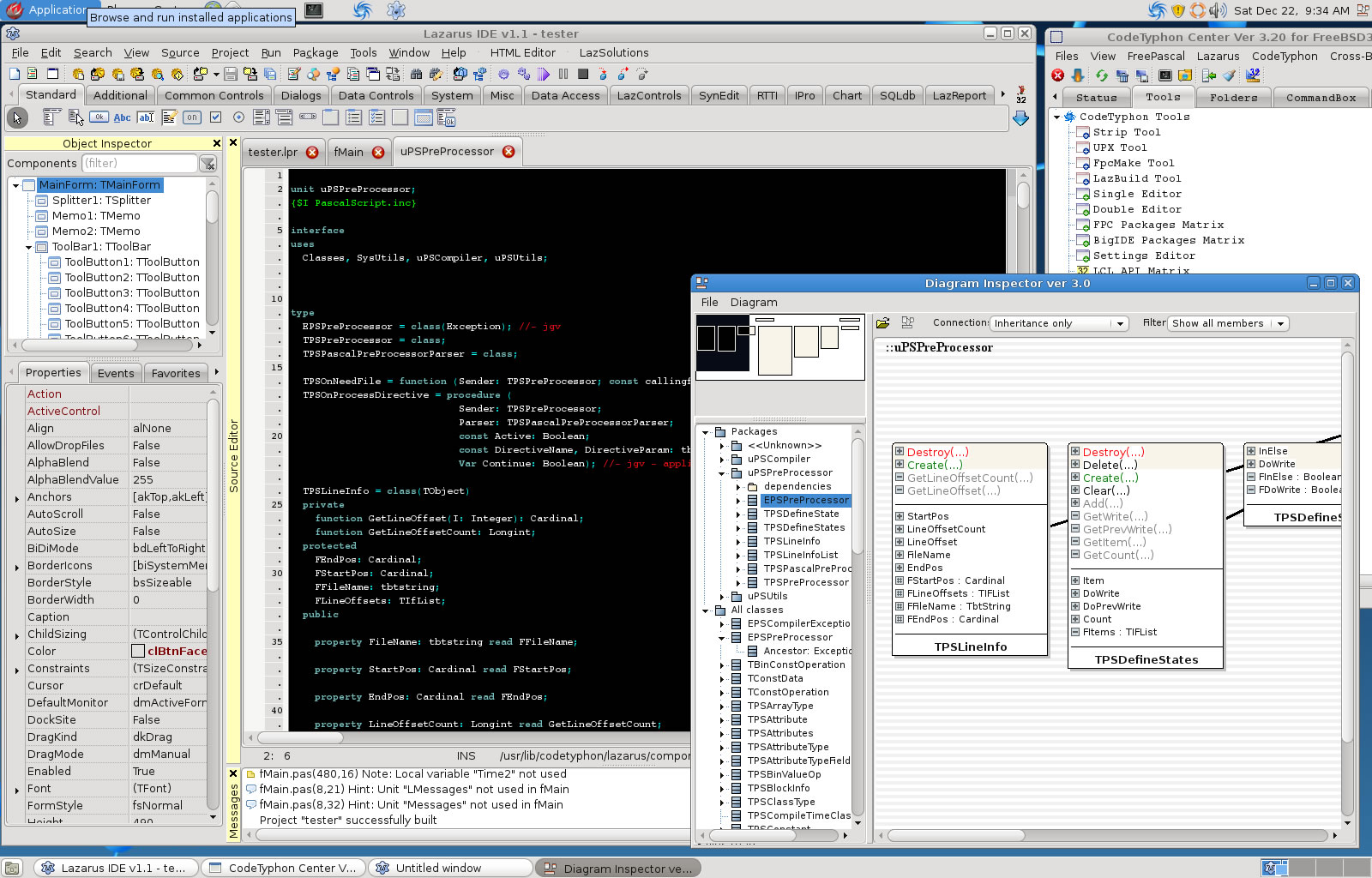Collapse the CodeTyphon Tools tree node
Image resolution: width=1372 pixels, height=878 pixels.
click(x=1057, y=117)
